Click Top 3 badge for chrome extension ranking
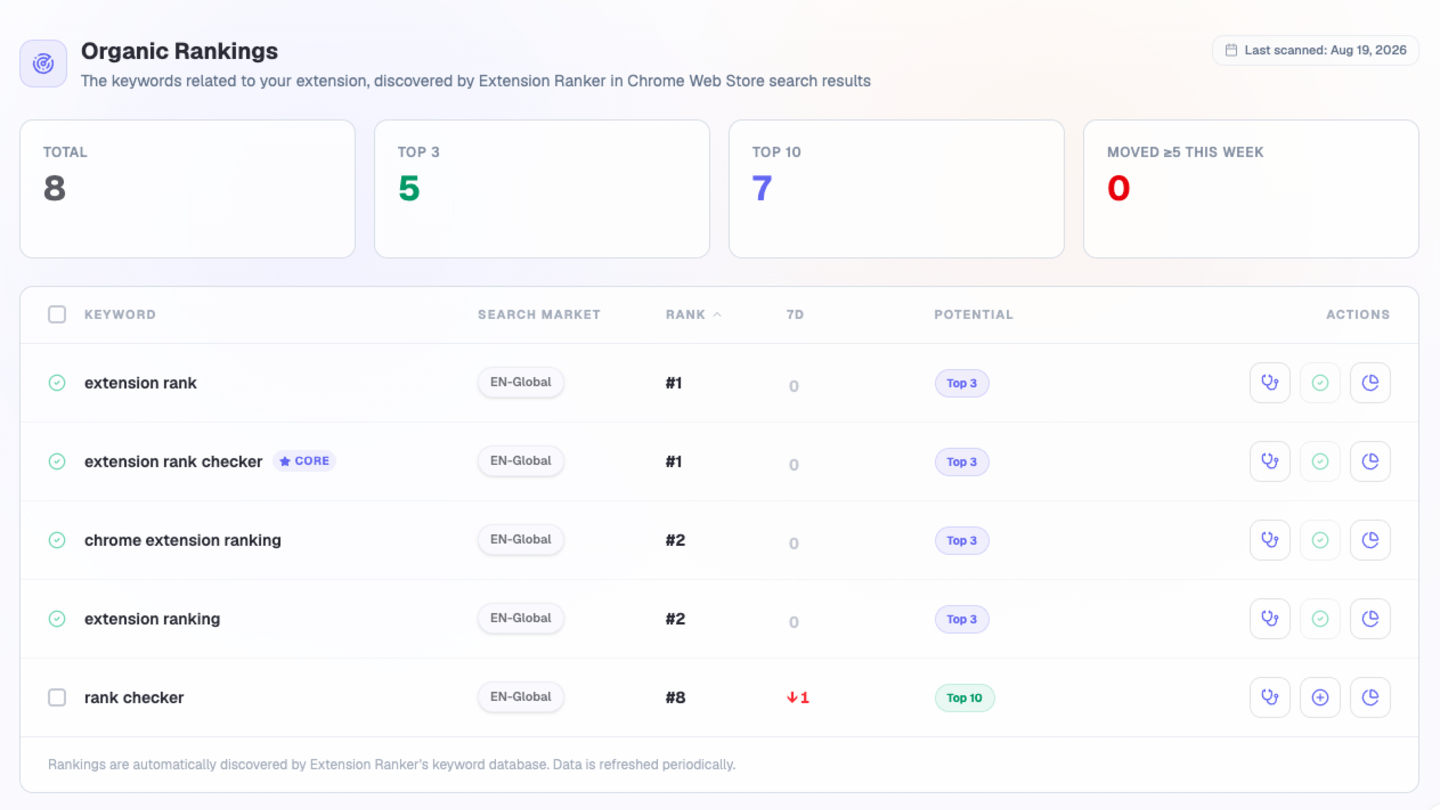1440x810 pixels. [x=962, y=540]
